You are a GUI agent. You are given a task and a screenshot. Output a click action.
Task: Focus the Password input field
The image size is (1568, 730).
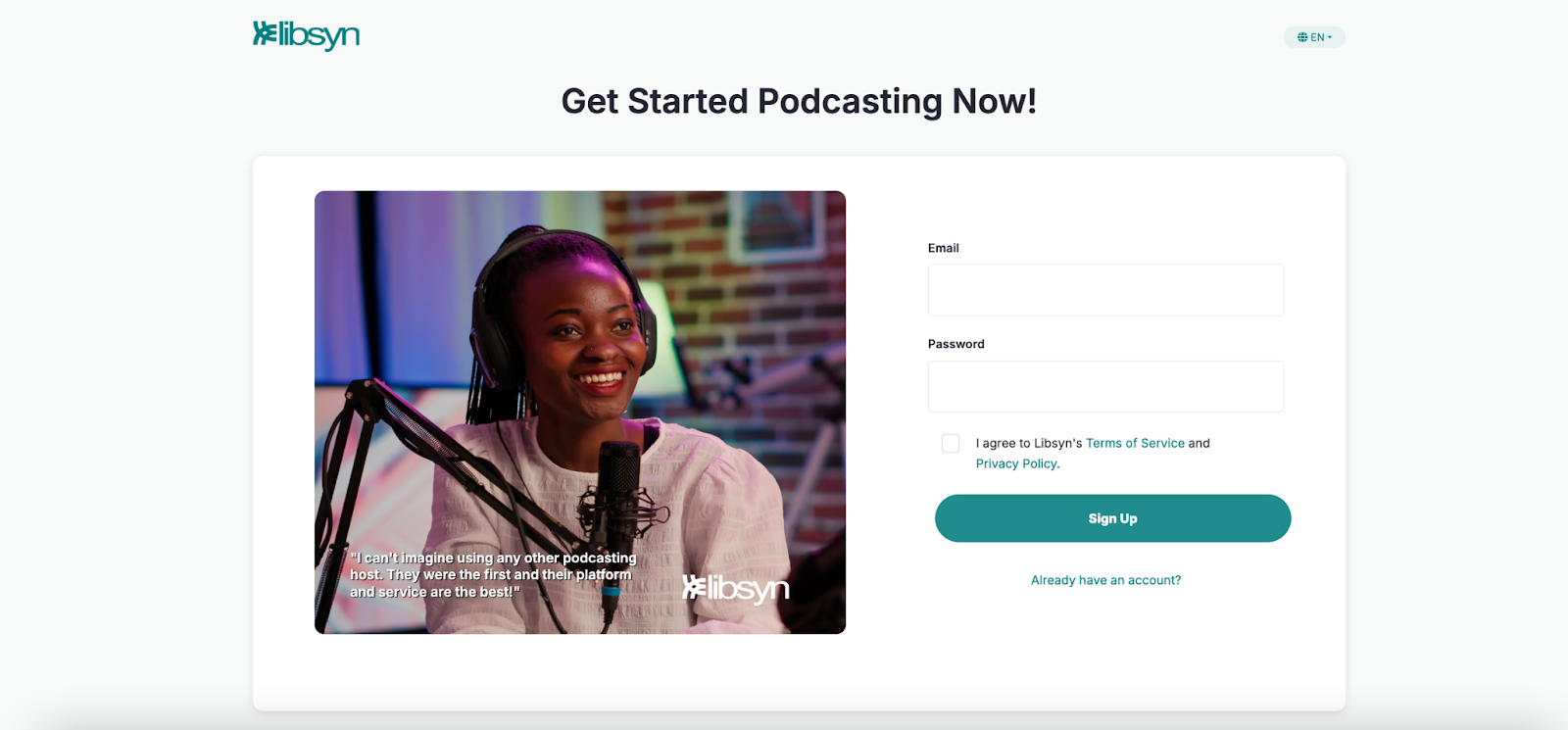(x=1105, y=386)
